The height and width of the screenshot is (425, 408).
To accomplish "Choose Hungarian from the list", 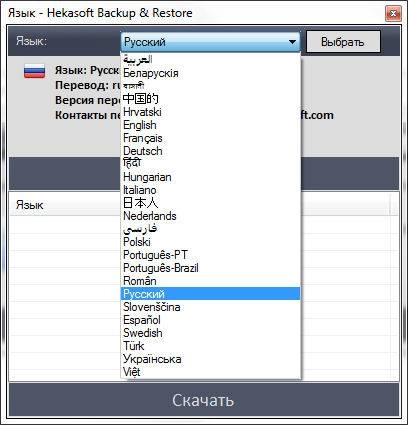I will click(211, 177).
